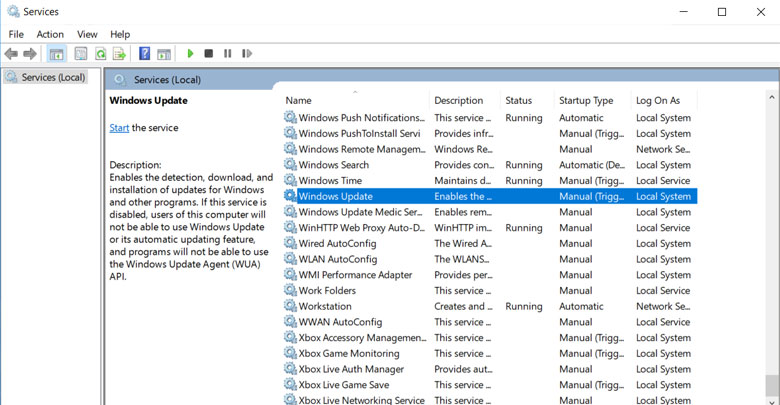
Task: Click the Start Service play icon
Action: click(x=190, y=54)
